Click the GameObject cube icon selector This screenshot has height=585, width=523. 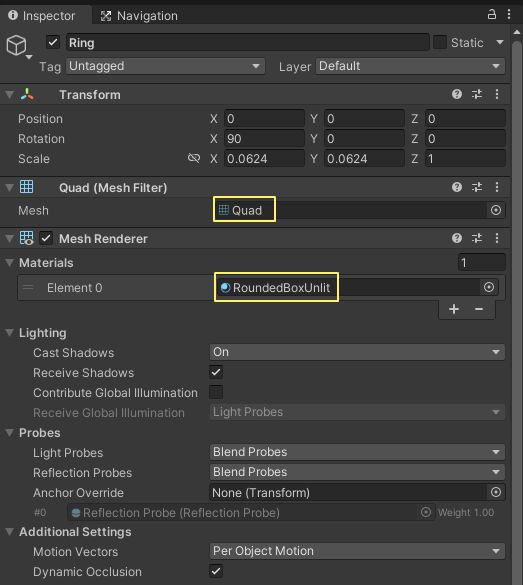click(16, 46)
